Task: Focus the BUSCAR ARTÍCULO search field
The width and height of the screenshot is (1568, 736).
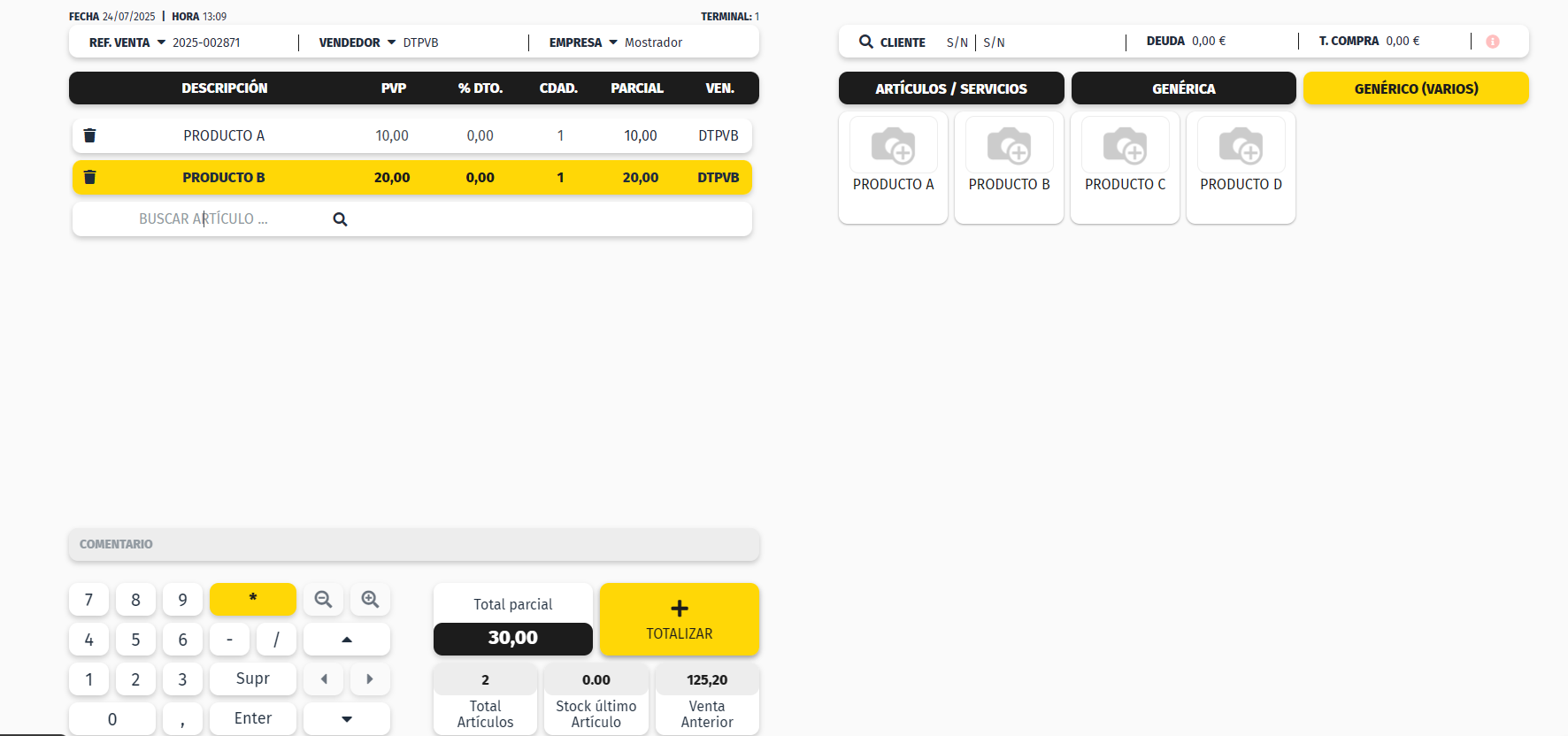Action: pos(230,219)
